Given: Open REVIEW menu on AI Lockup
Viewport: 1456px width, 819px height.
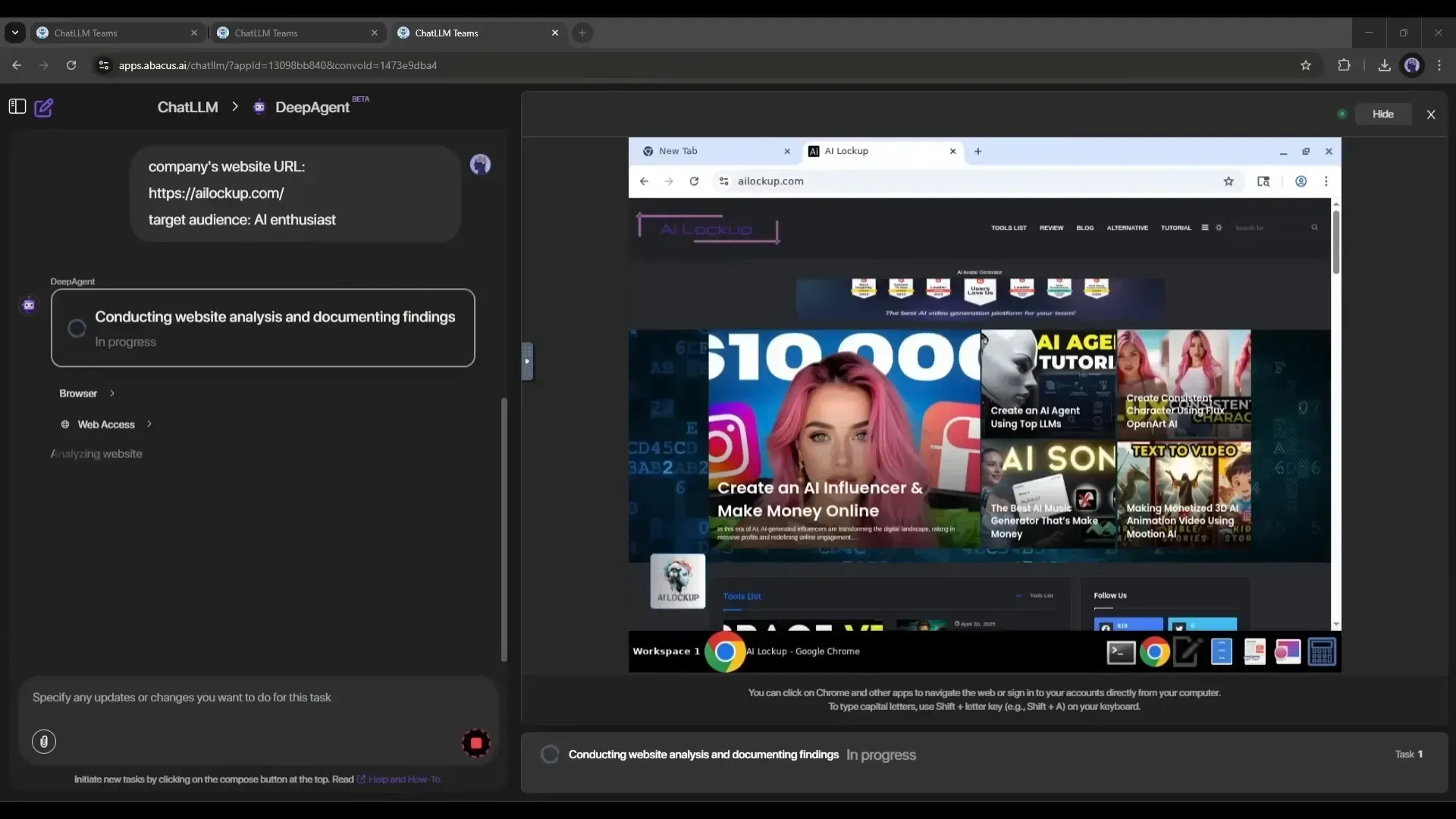Looking at the screenshot, I should point(1051,227).
